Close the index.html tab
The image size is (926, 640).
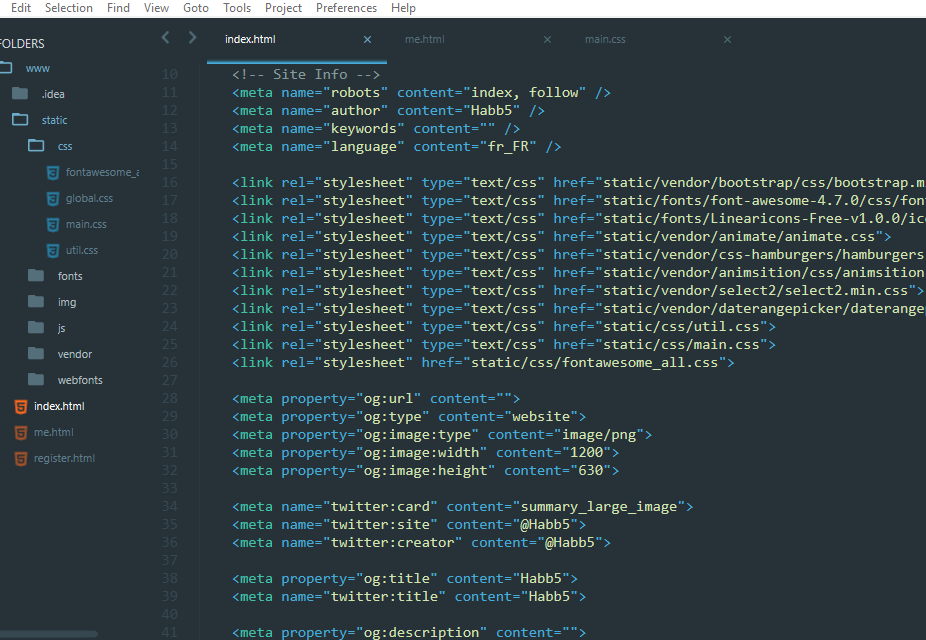pos(367,40)
